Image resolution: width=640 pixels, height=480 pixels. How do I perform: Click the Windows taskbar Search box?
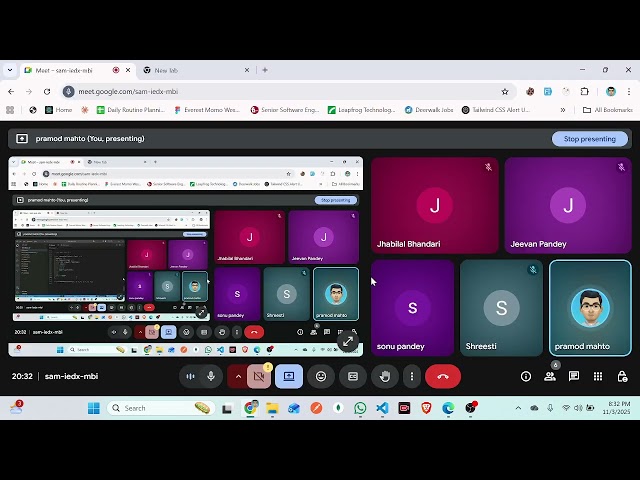coord(161,408)
